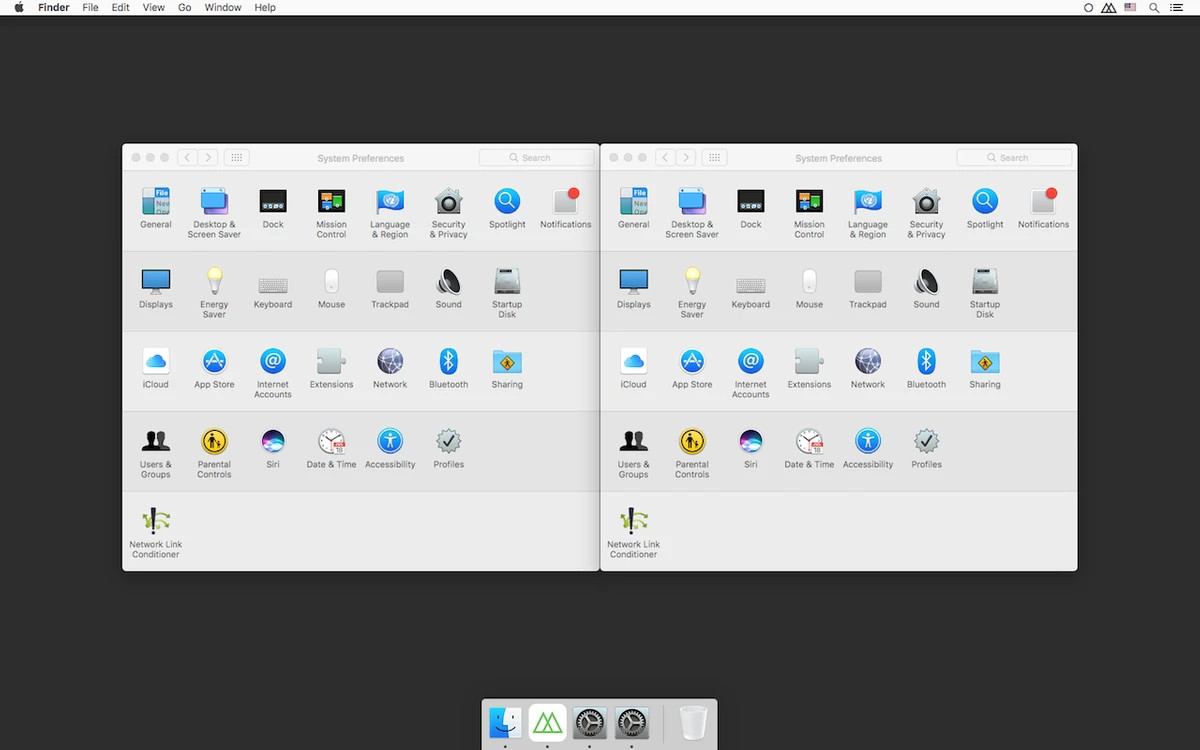Open Security & Privacy in right window
The width and height of the screenshot is (1200, 750).
click(926, 212)
